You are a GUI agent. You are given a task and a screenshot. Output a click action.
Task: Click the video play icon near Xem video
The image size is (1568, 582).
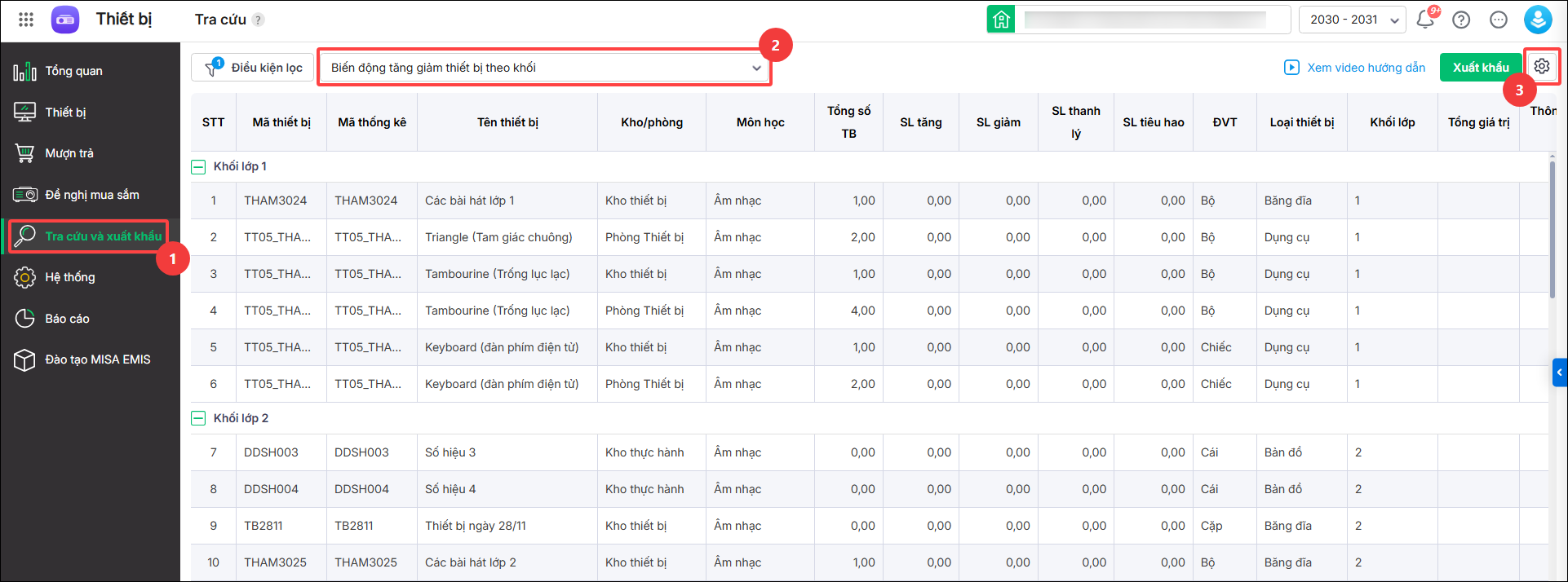(x=1291, y=68)
